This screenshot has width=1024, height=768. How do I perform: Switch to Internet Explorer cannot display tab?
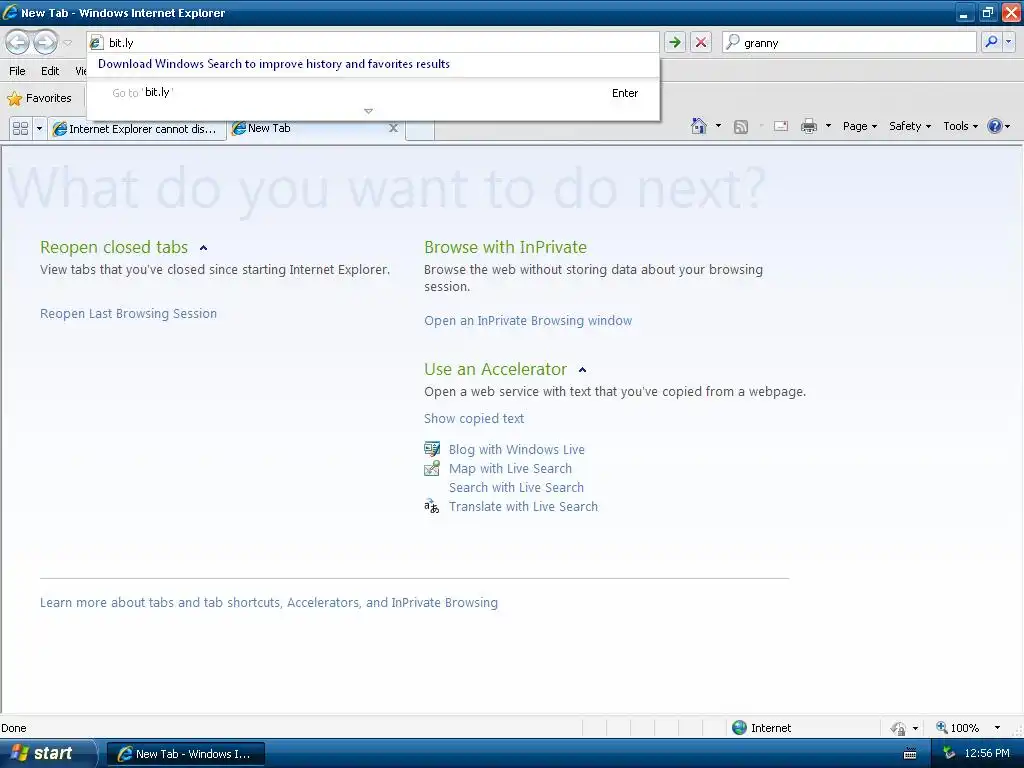point(136,129)
